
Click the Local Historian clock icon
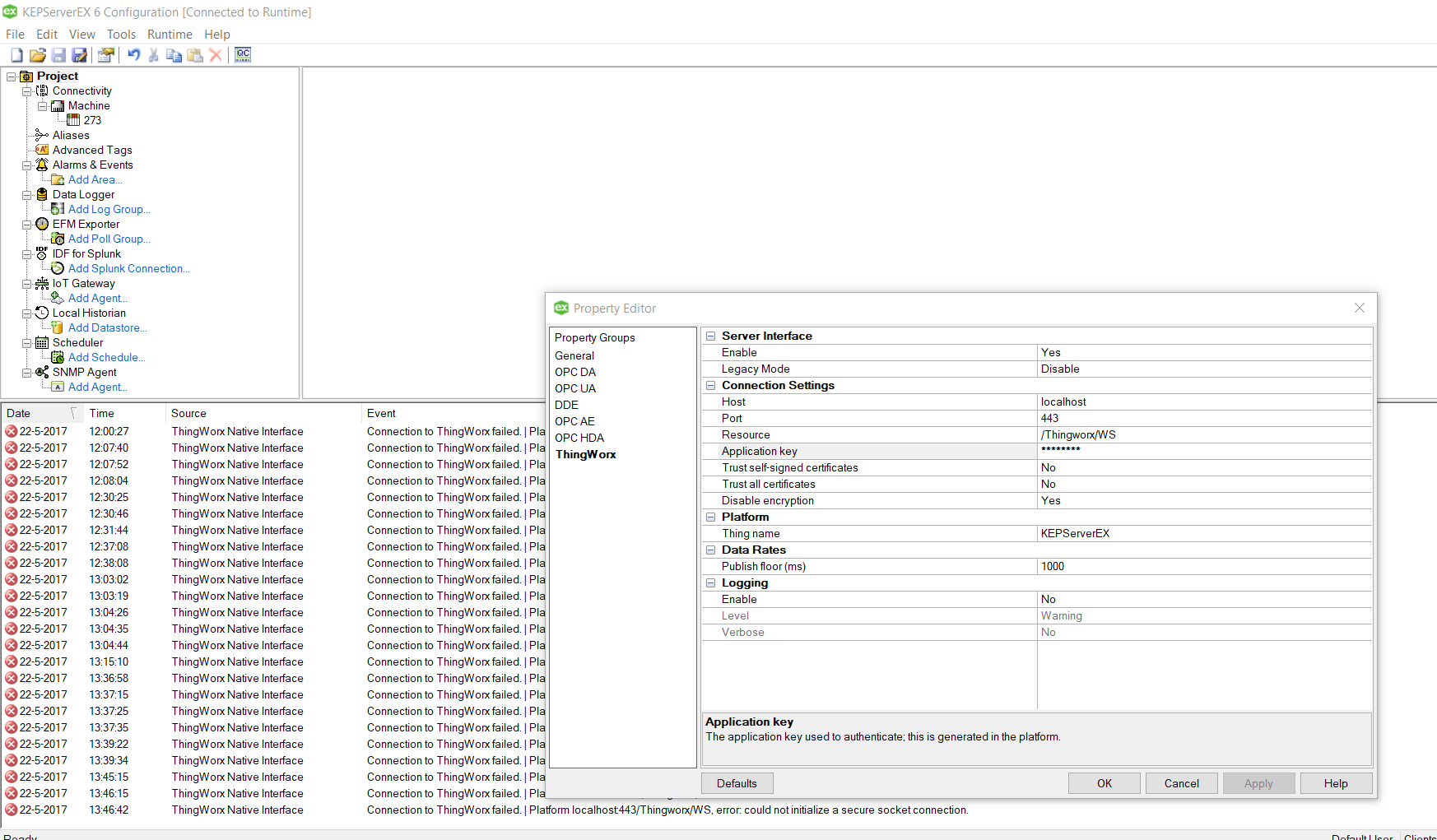(x=42, y=313)
